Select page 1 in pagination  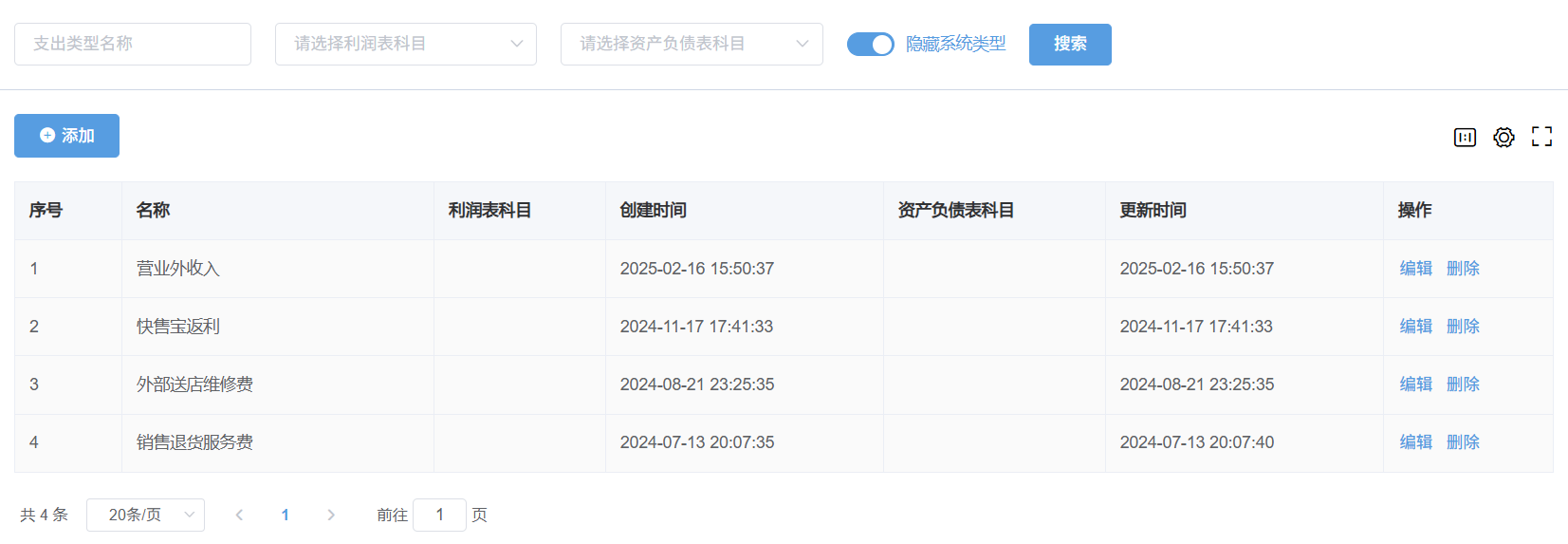point(285,515)
